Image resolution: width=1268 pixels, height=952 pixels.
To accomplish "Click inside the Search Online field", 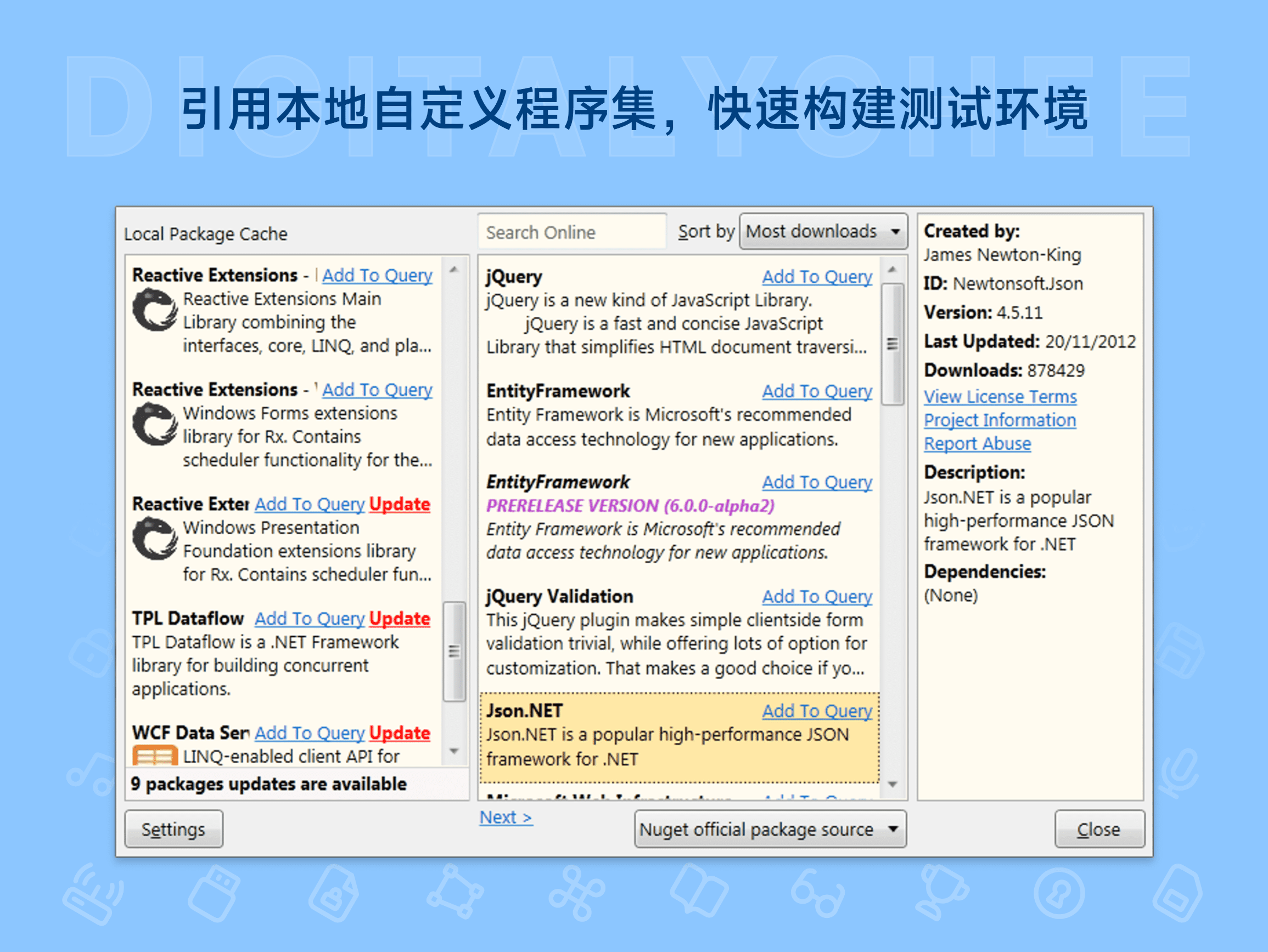I will pyautogui.click(x=571, y=232).
